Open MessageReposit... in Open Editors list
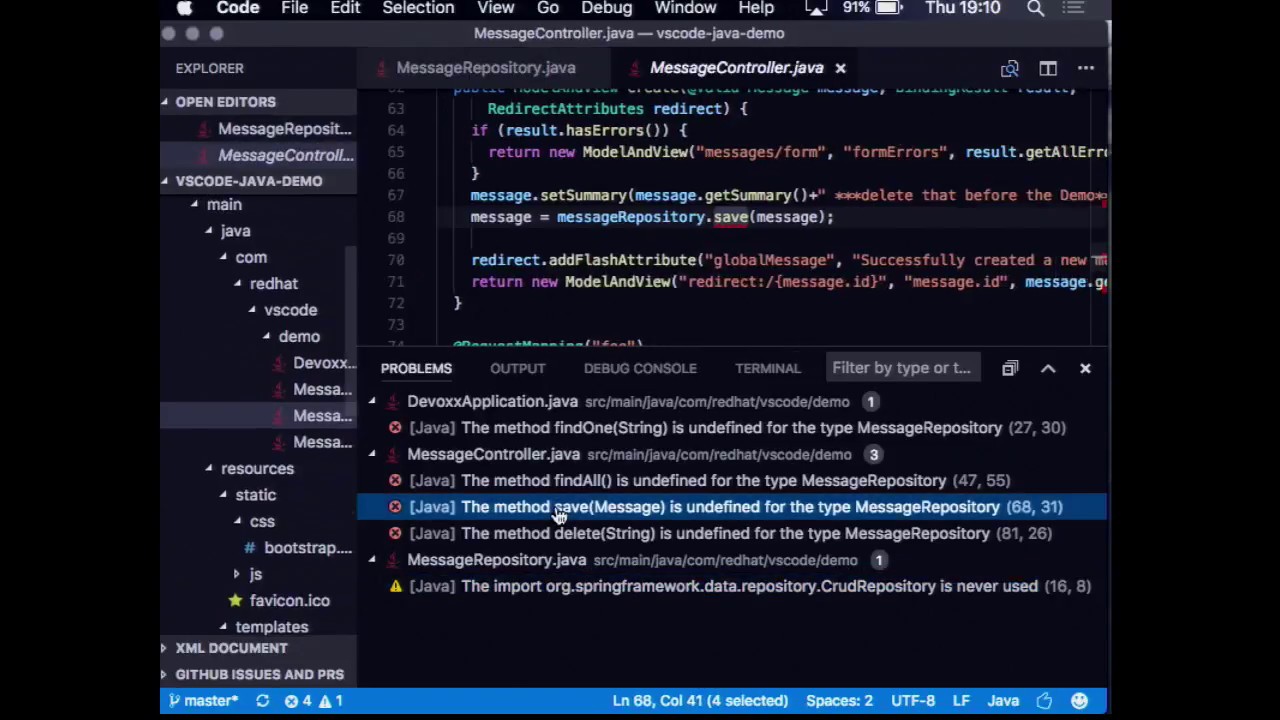Viewport: 1280px width, 720px height. [x=284, y=129]
